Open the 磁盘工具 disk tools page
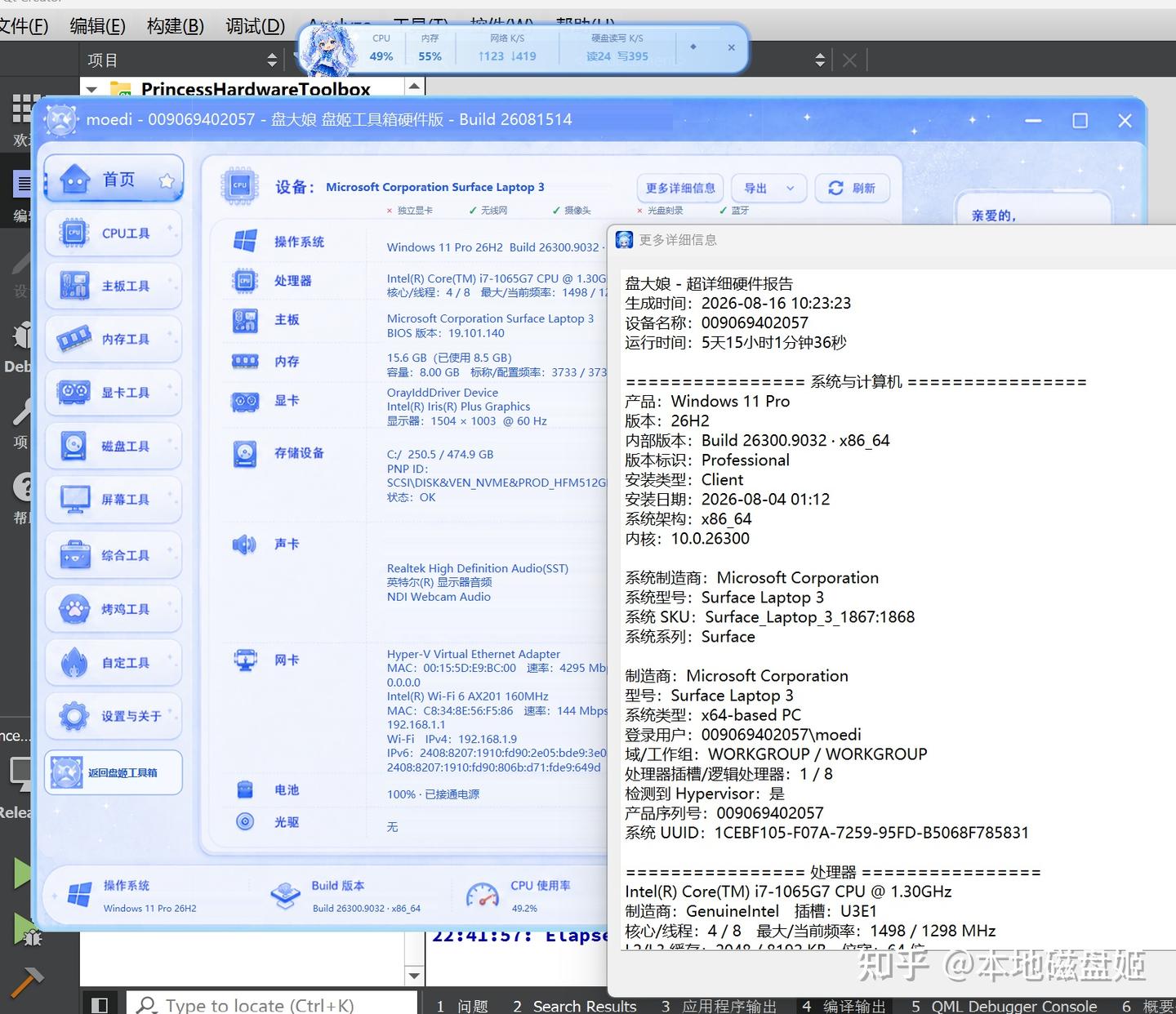Viewport: 1176px width, 1014px height. [114, 447]
